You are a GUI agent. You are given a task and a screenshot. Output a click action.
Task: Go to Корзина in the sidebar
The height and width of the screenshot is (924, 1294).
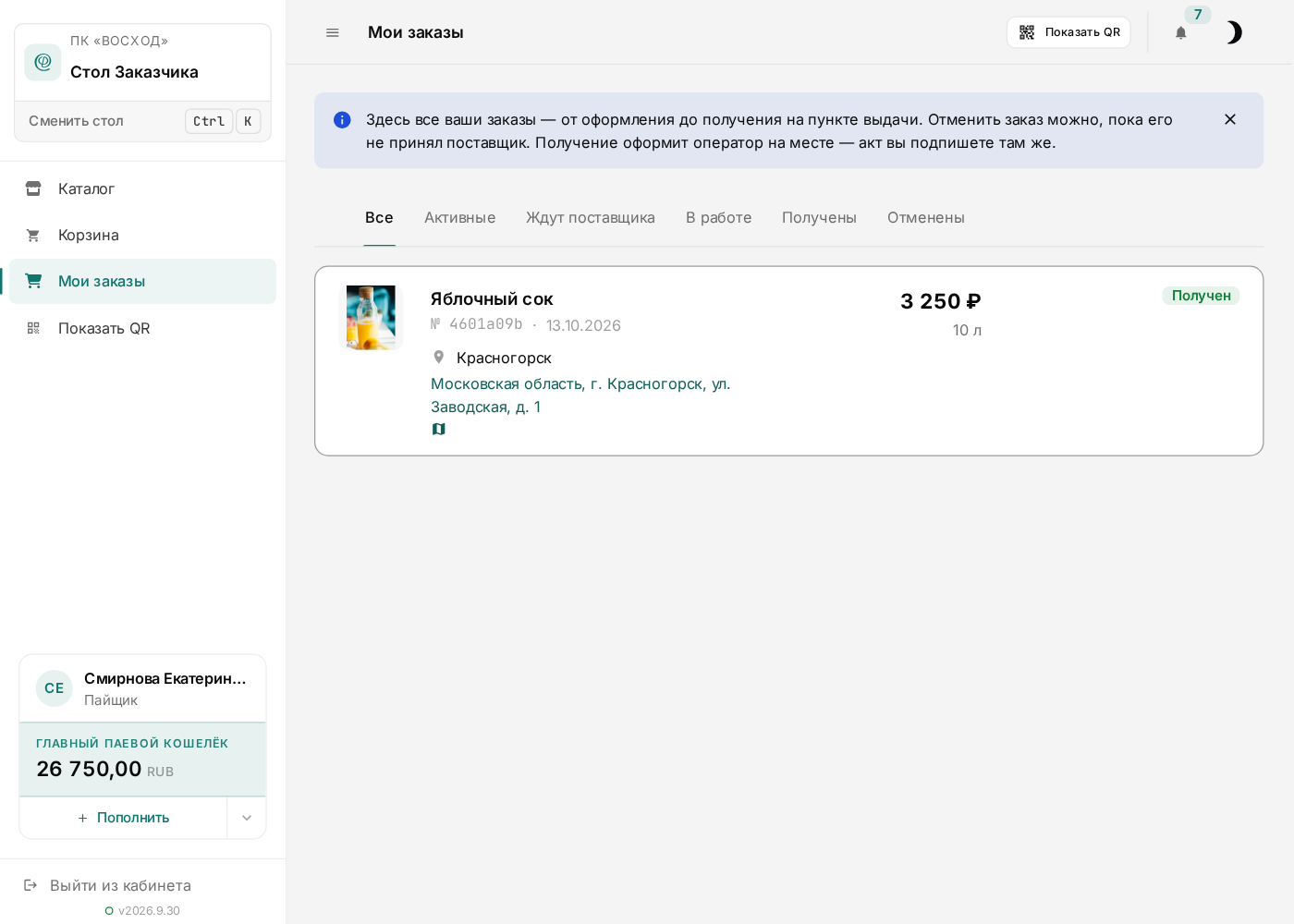click(142, 235)
